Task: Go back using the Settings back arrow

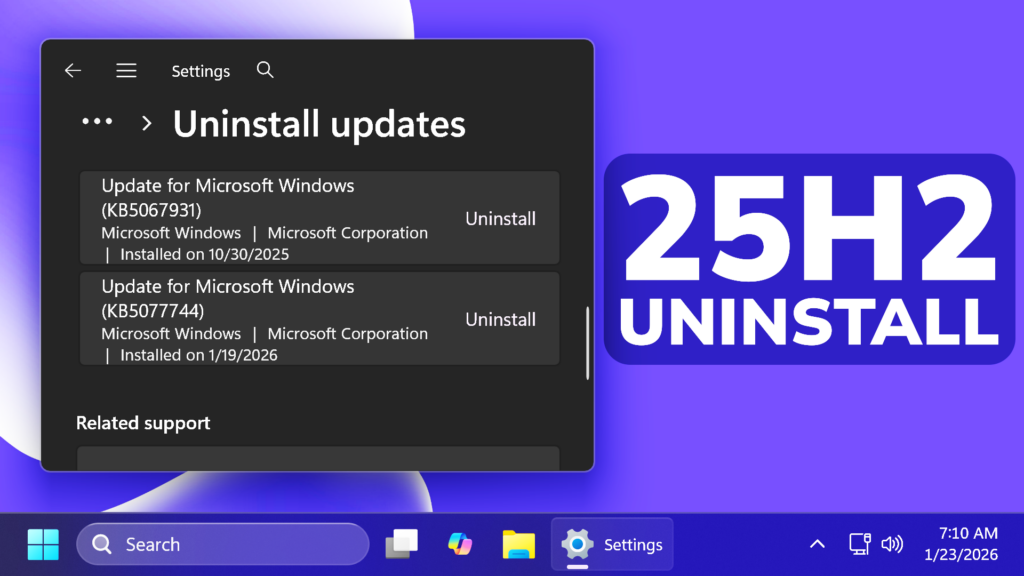Action: tap(72, 71)
